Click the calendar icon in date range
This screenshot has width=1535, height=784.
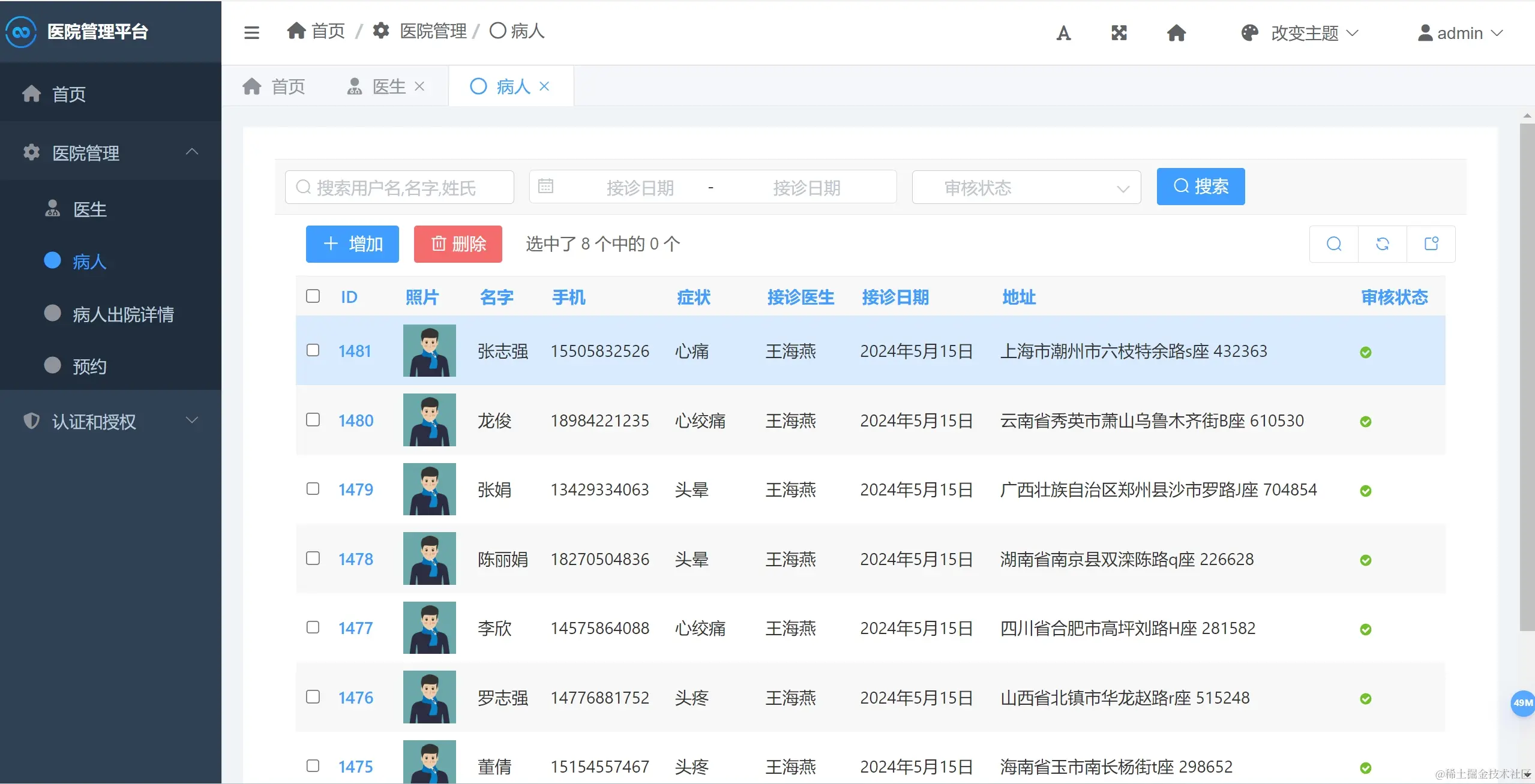(x=545, y=187)
